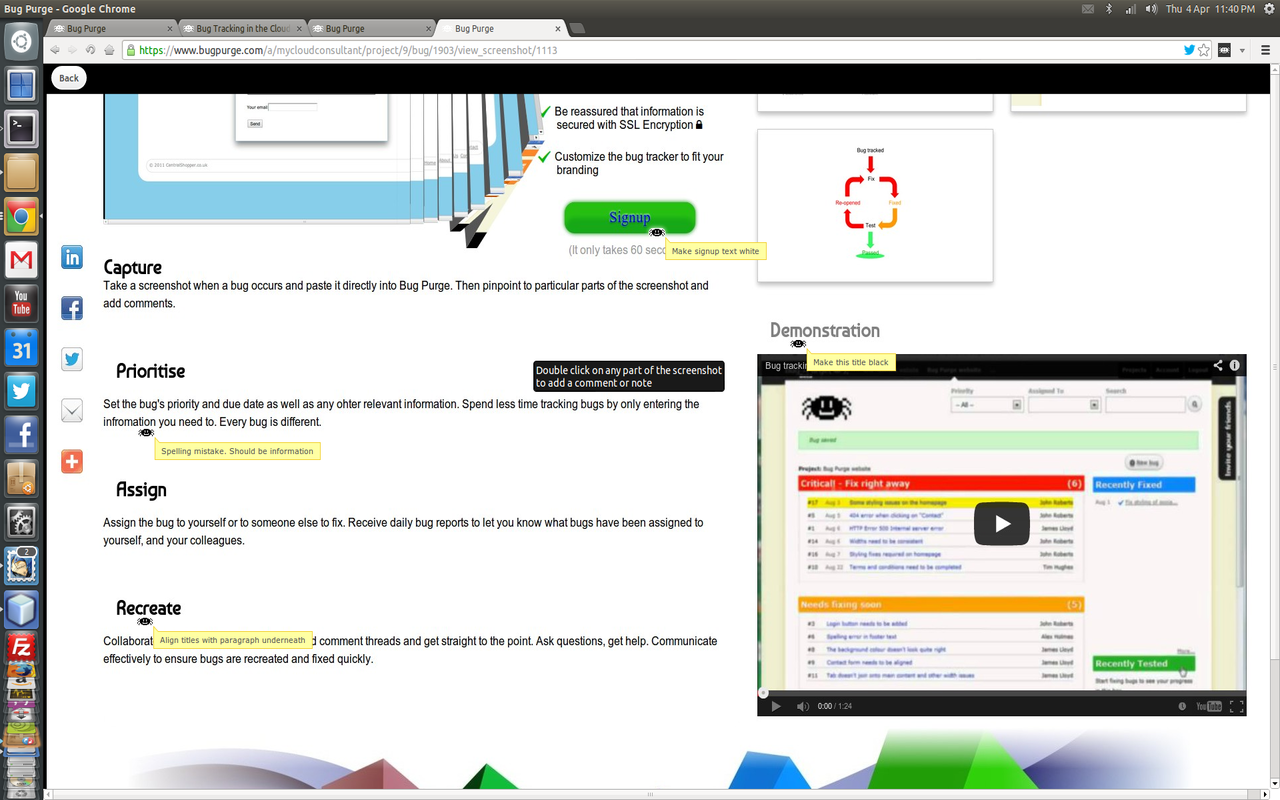The height and width of the screenshot is (800, 1280).
Task: Share the page via Twitter sidebar icon
Action: tap(72, 359)
